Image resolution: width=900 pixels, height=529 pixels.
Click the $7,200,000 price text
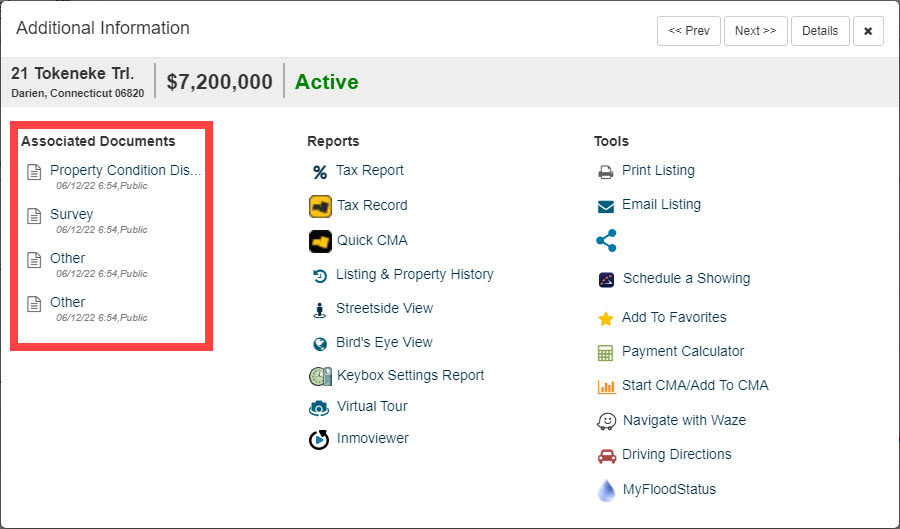[x=219, y=82]
